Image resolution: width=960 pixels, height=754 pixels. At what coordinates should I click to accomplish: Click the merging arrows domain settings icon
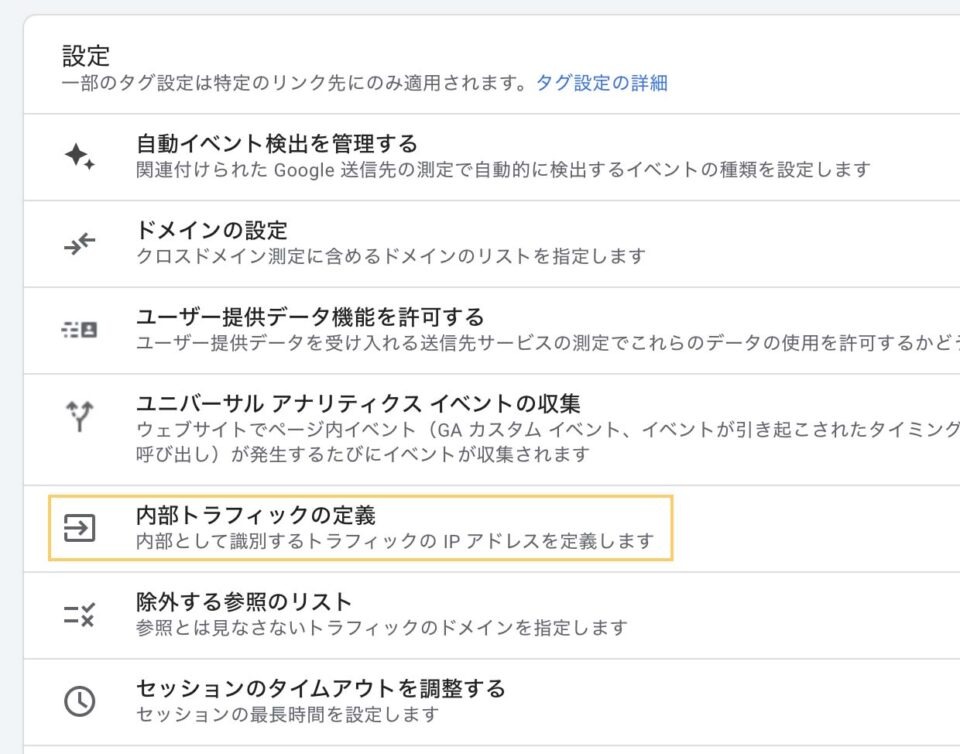coord(80,243)
